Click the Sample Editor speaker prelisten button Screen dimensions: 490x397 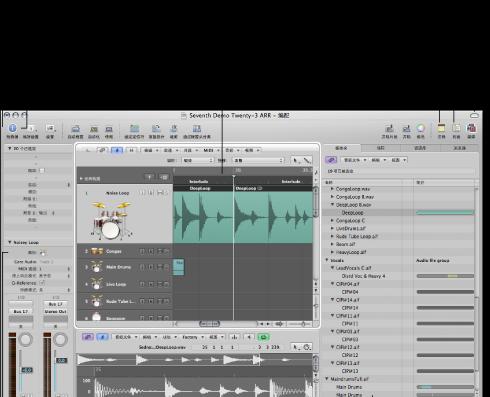249,337
